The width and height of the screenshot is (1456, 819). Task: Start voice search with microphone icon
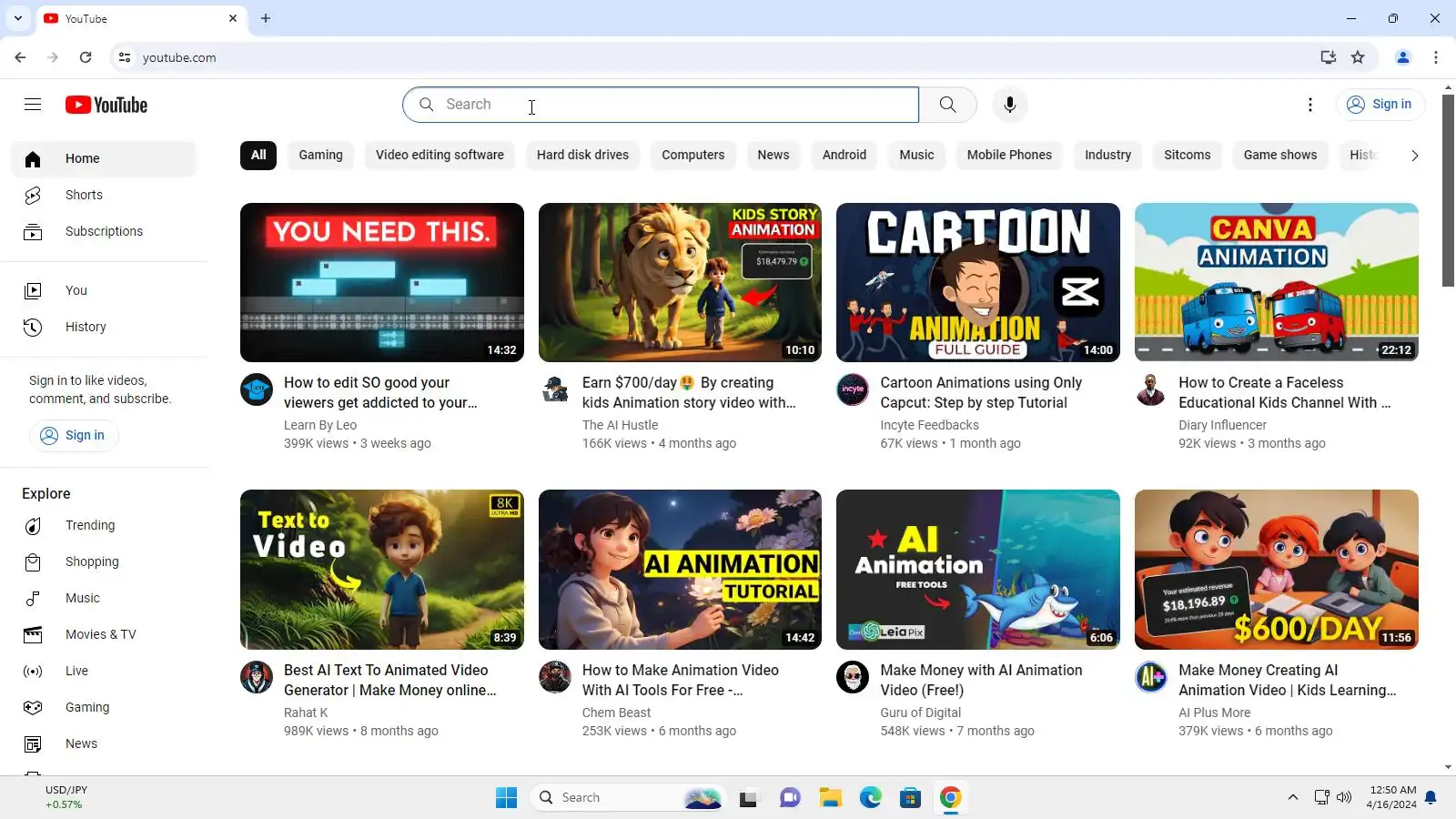pos(1010,105)
